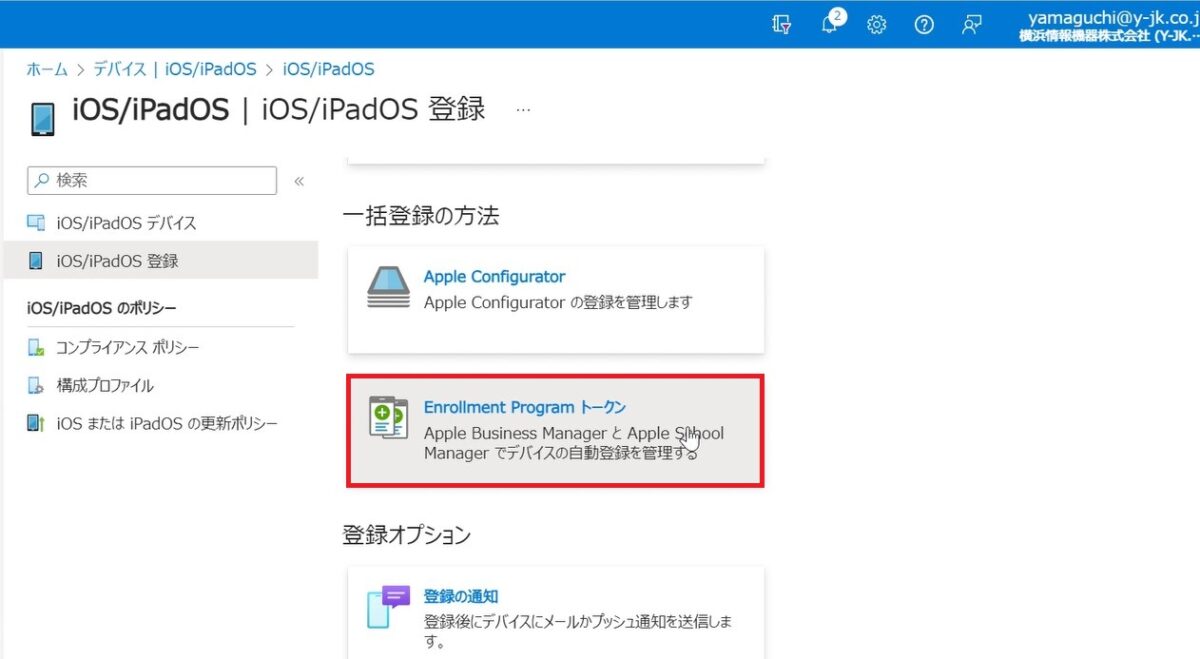Click the Enrollment Program トークン device icon
Screen dimensions: 1200x659
click(388, 419)
